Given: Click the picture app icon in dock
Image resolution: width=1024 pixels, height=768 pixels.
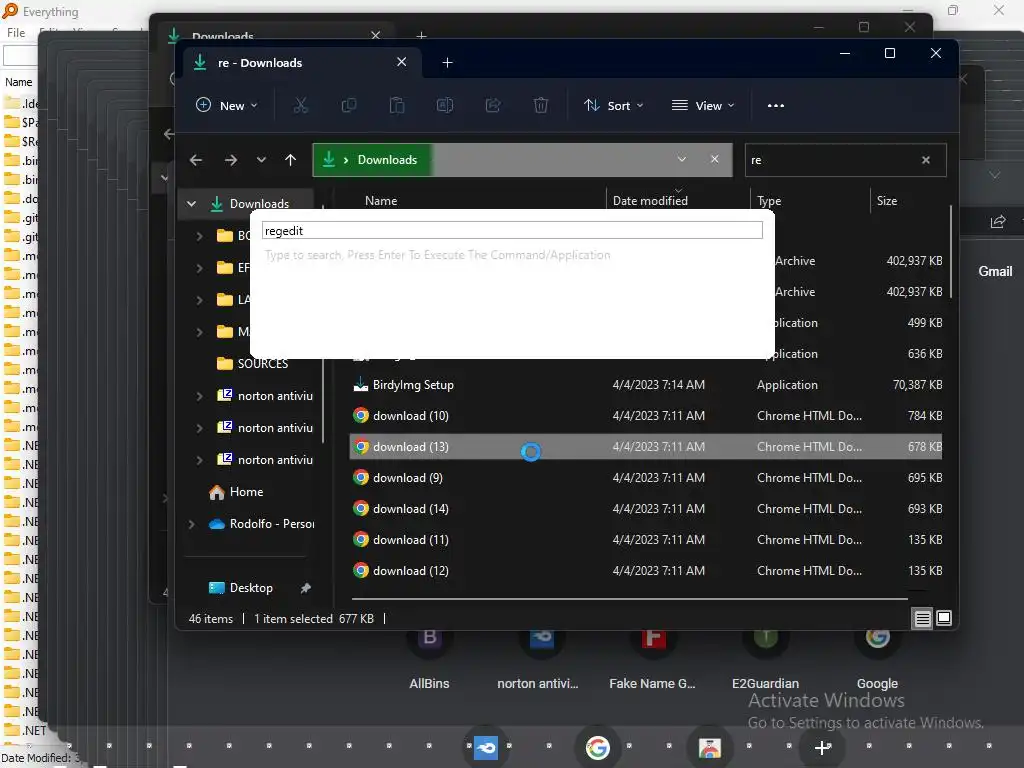Looking at the screenshot, I should pyautogui.click(x=710, y=747).
